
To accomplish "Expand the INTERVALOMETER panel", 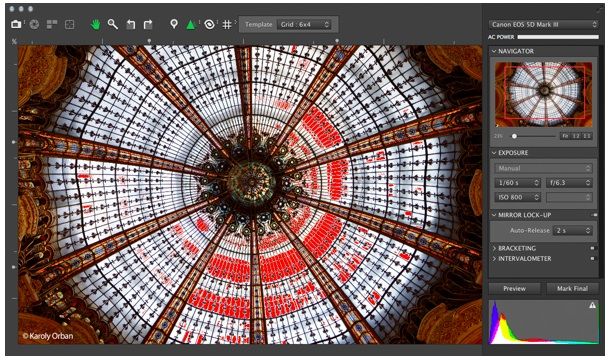I will point(494,258).
